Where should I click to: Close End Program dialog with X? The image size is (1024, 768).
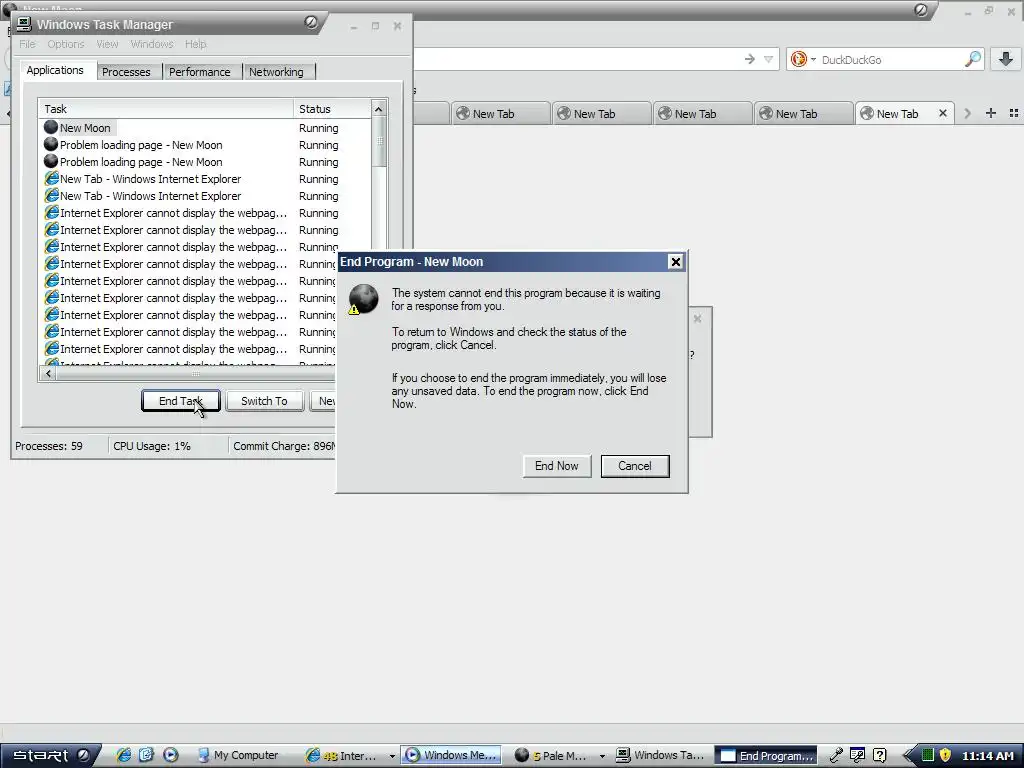pyautogui.click(x=675, y=262)
